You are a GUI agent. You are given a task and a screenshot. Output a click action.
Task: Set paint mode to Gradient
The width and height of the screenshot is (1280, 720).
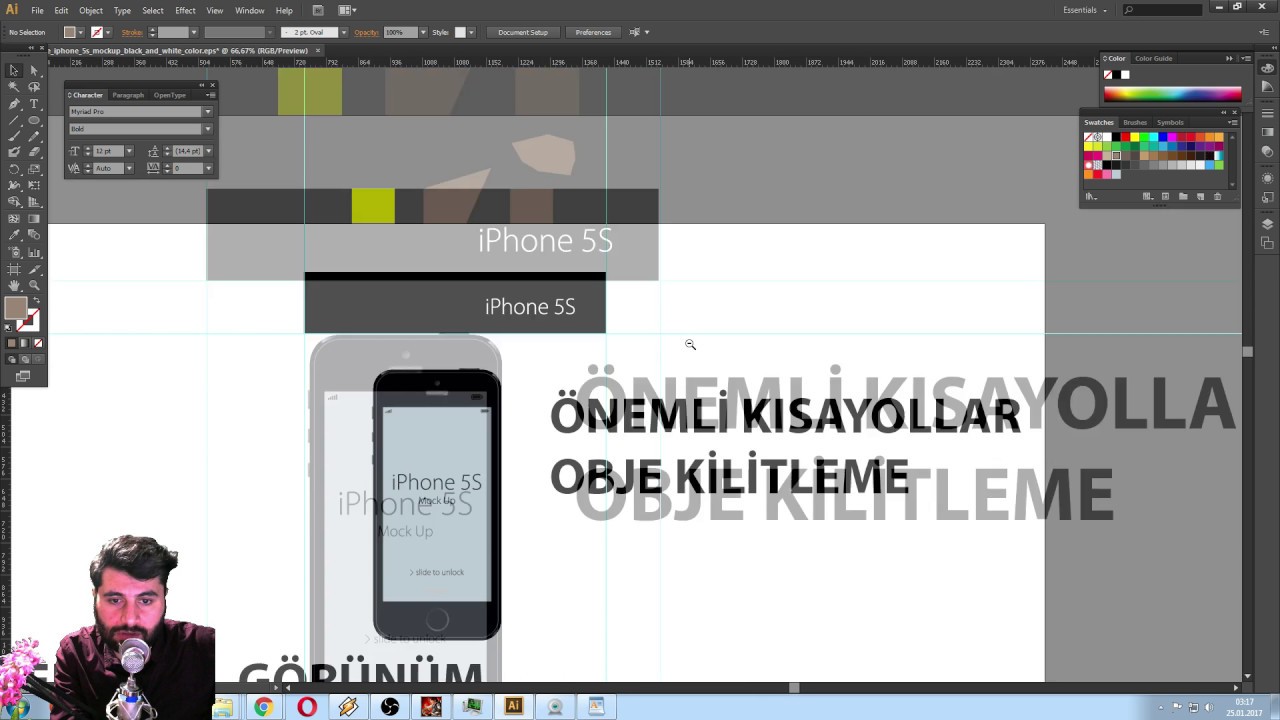(x=25, y=343)
